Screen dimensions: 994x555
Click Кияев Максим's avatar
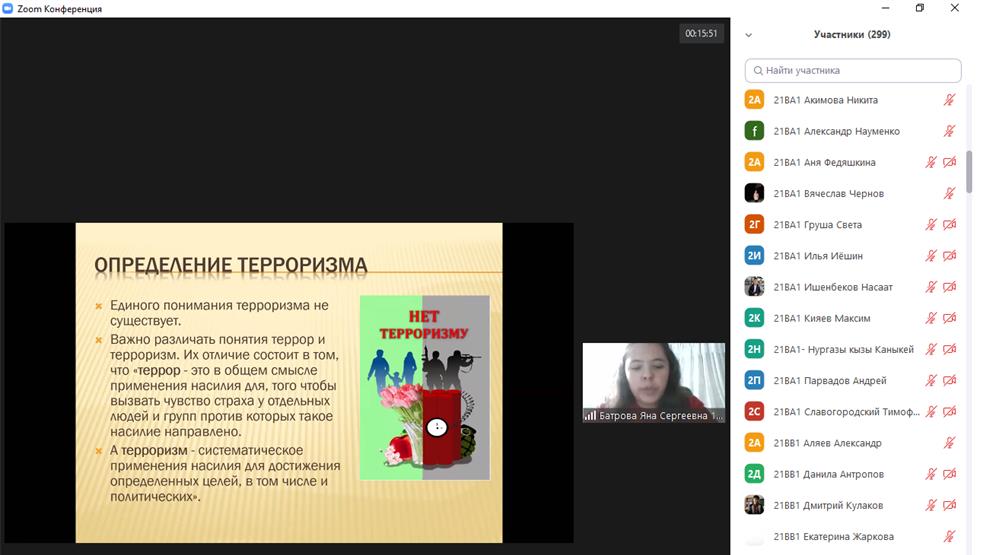click(754, 318)
